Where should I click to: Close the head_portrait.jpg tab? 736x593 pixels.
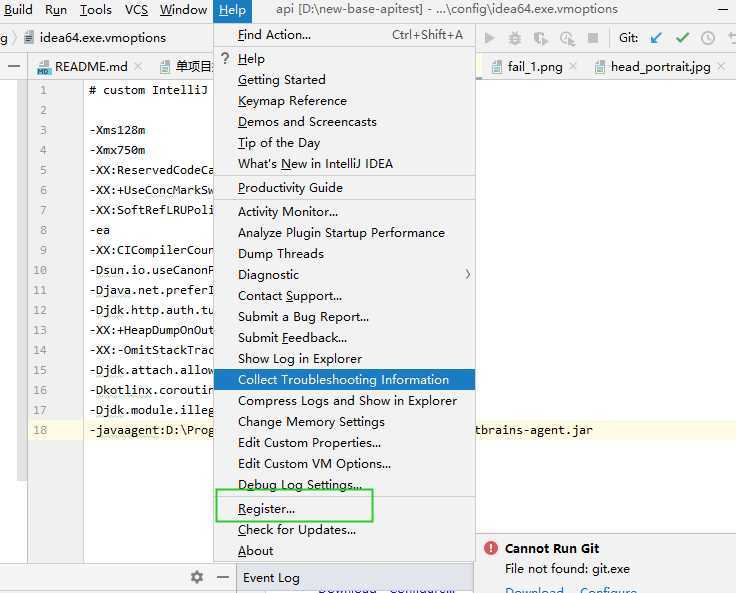pyautogui.click(x=721, y=67)
